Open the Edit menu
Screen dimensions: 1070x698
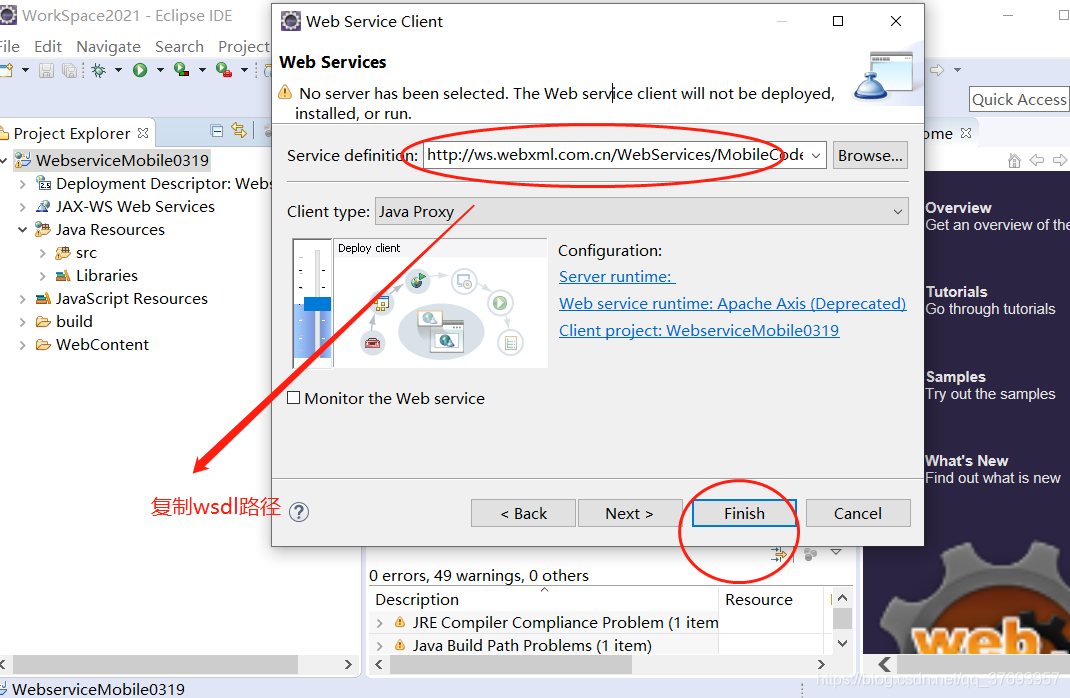(x=48, y=46)
